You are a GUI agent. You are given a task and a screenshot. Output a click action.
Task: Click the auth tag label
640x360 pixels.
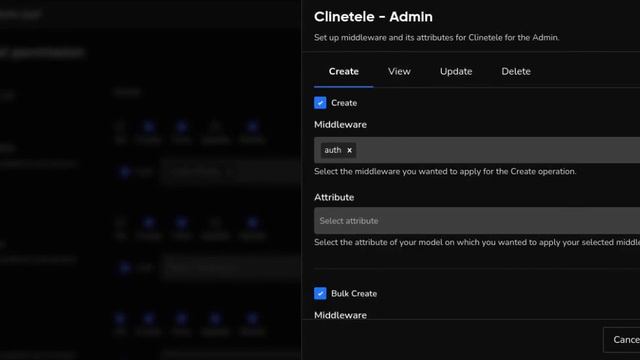pos(333,150)
